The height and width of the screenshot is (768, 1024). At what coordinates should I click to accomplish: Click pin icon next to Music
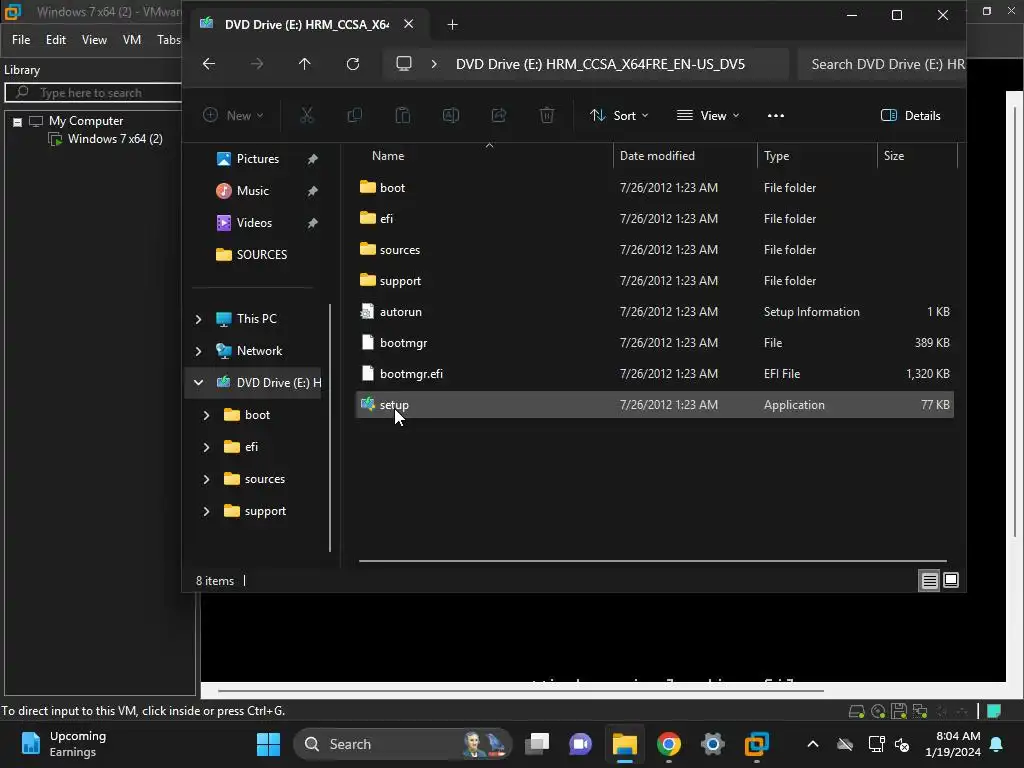pyautogui.click(x=313, y=191)
